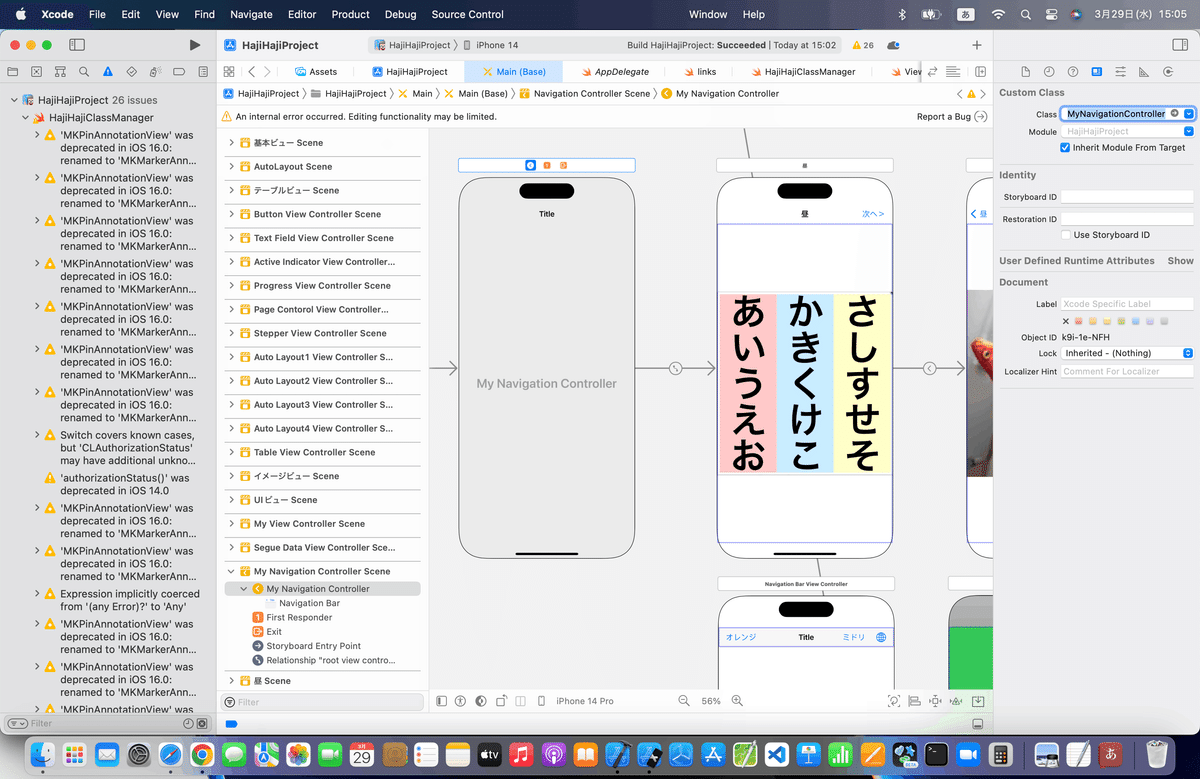Select the Issue navigator warning icon

[x=109, y=72]
